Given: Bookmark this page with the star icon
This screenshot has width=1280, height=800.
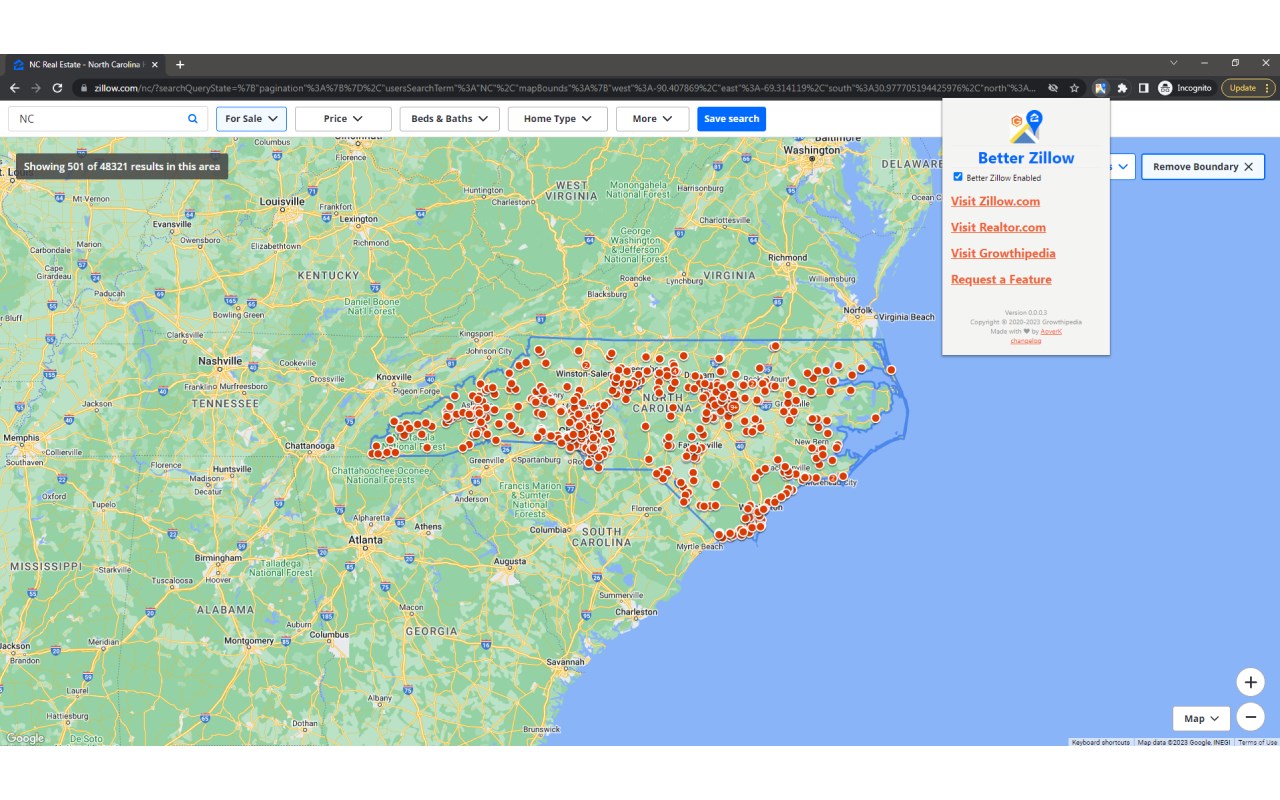Looking at the screenshot, I should pyautogui.click(x=1074, y=88).
